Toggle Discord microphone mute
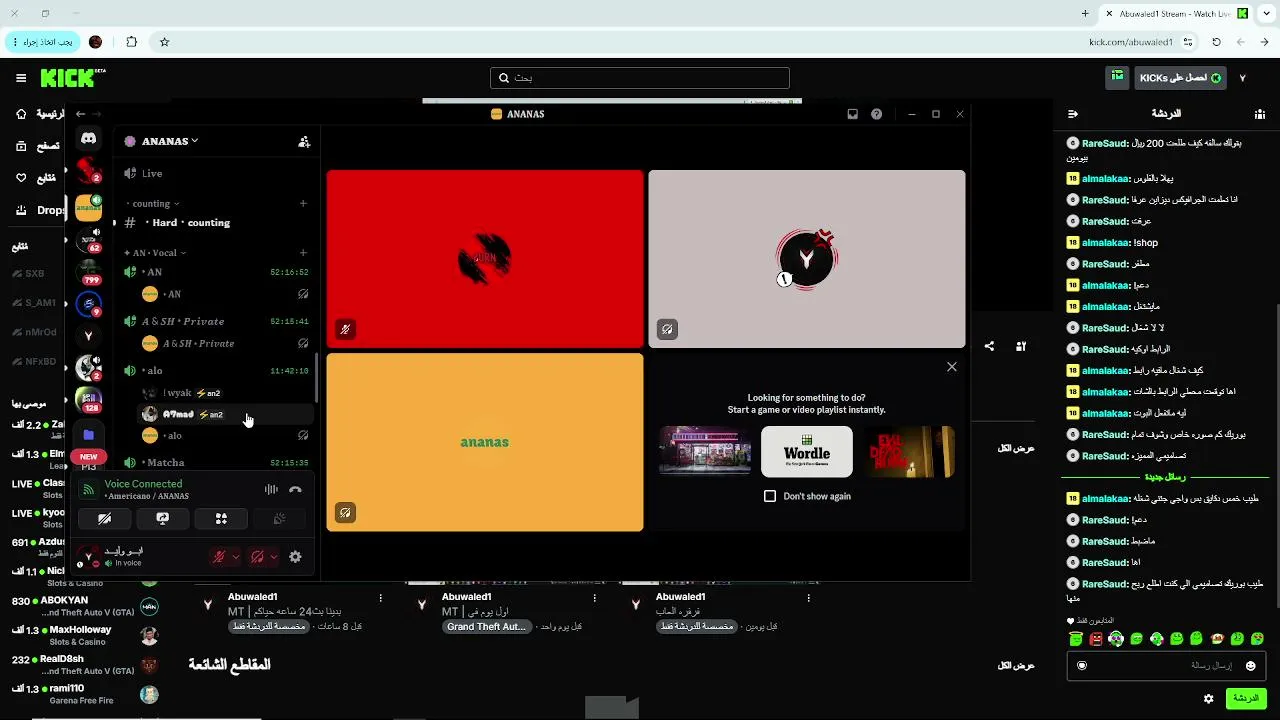Image resolution: width=1280 pixels, height=720 pixels. [218, 557]
